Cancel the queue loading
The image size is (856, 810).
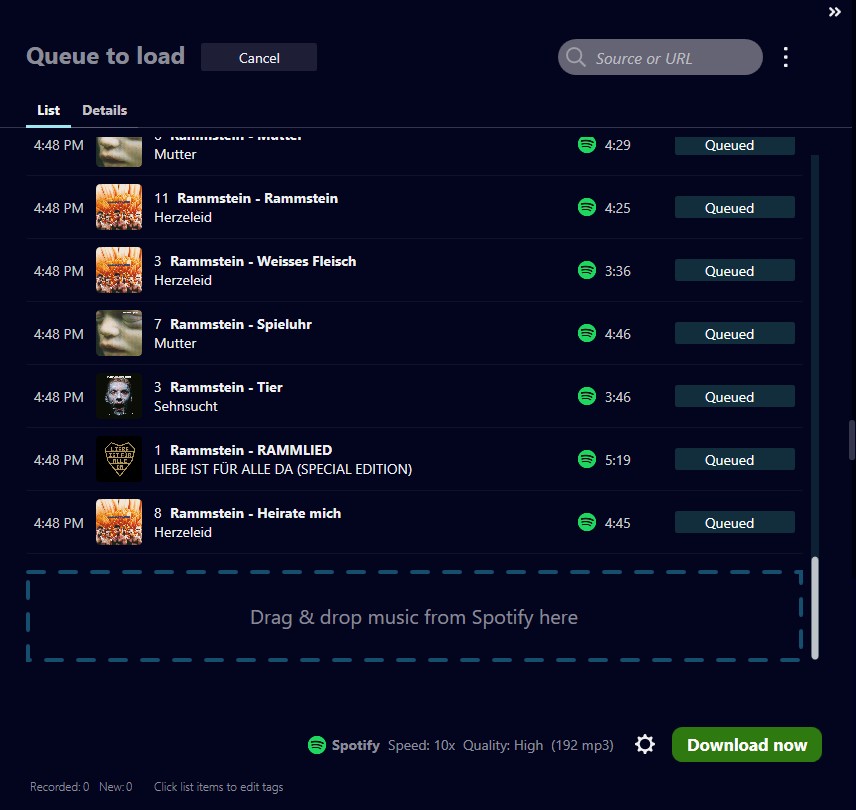pyautogui.click(x=259, y=57)
